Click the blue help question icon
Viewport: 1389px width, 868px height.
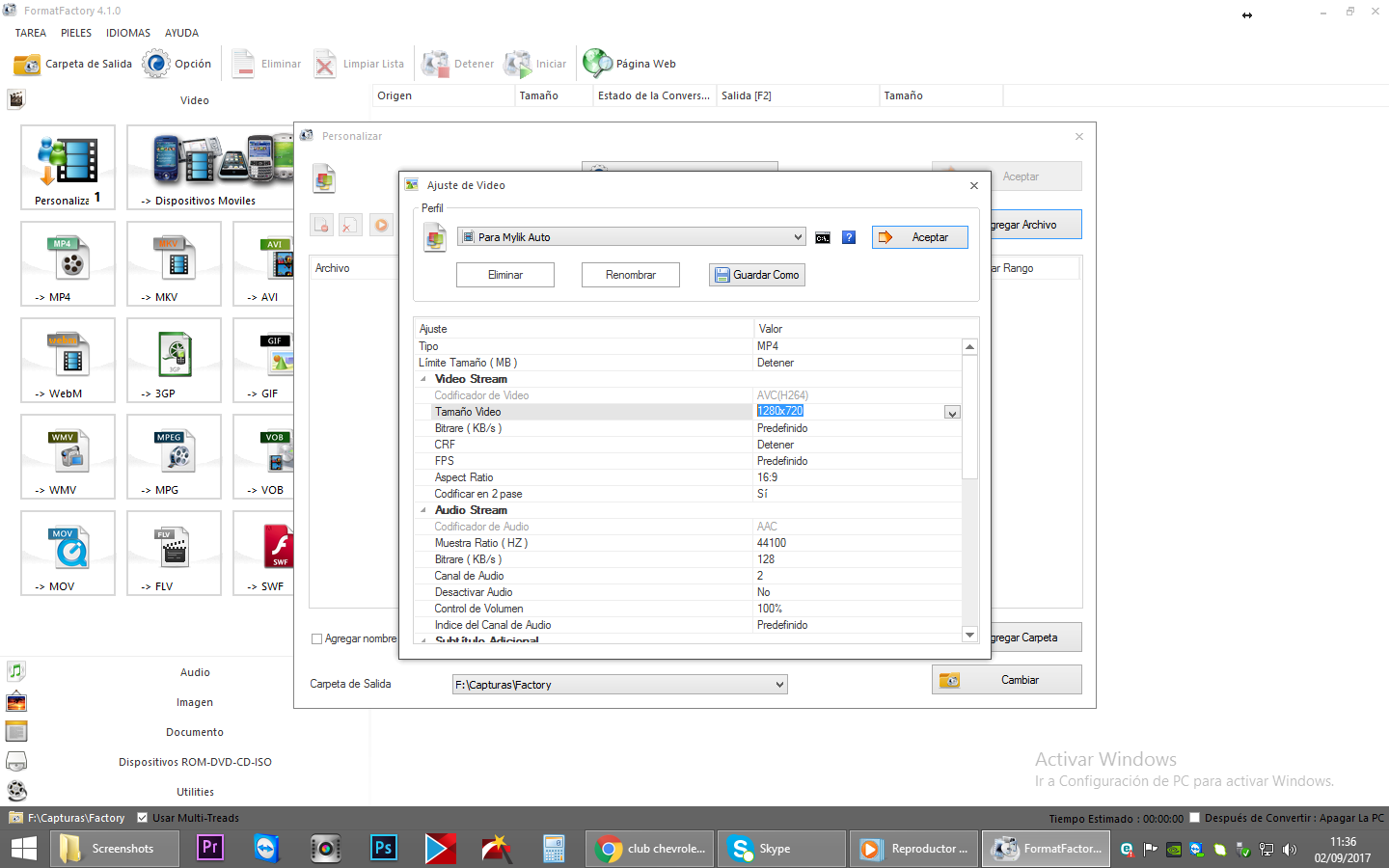[849, 237]
